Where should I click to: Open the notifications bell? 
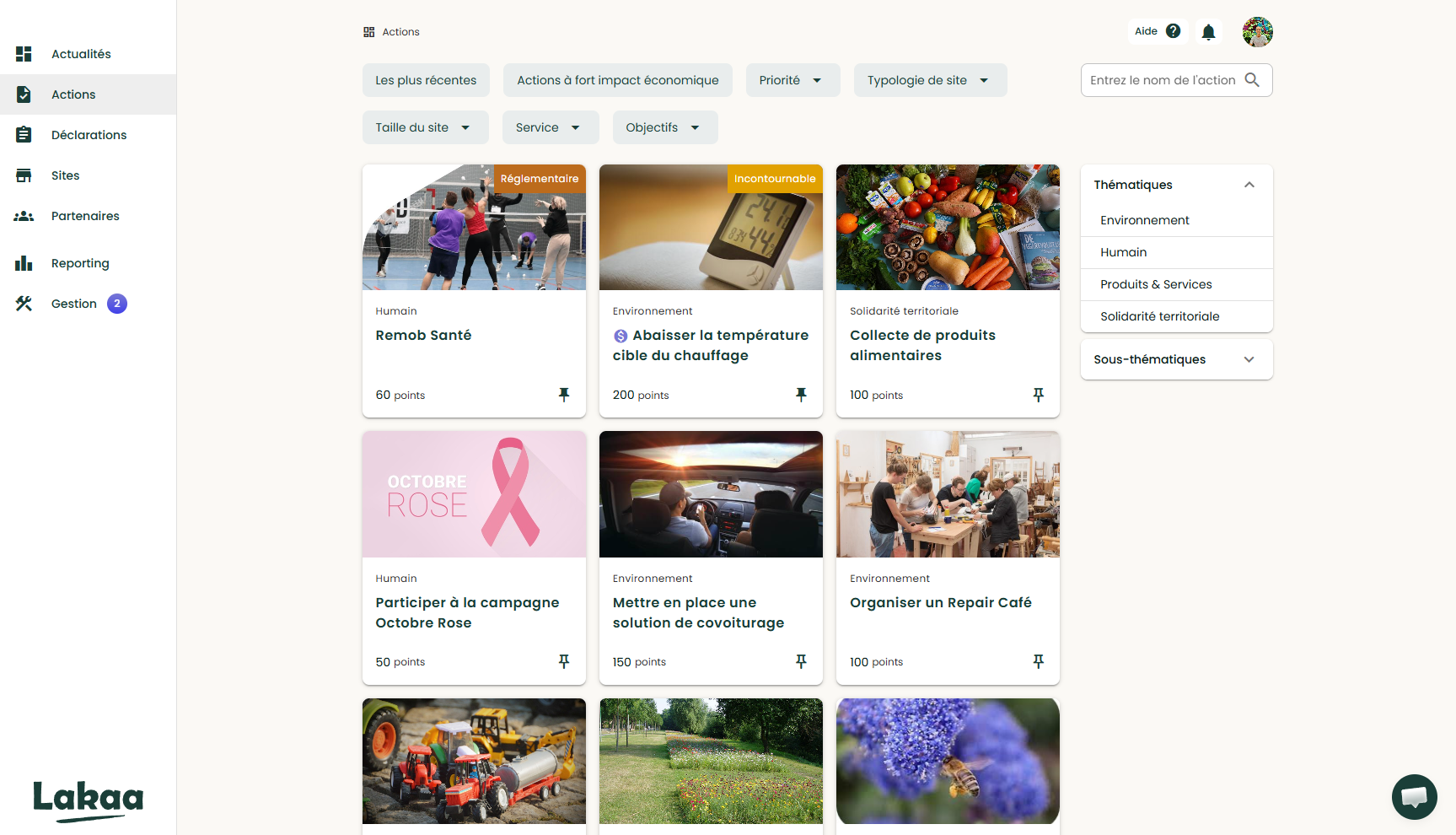pyautogui.click(x=1208, y=32)
